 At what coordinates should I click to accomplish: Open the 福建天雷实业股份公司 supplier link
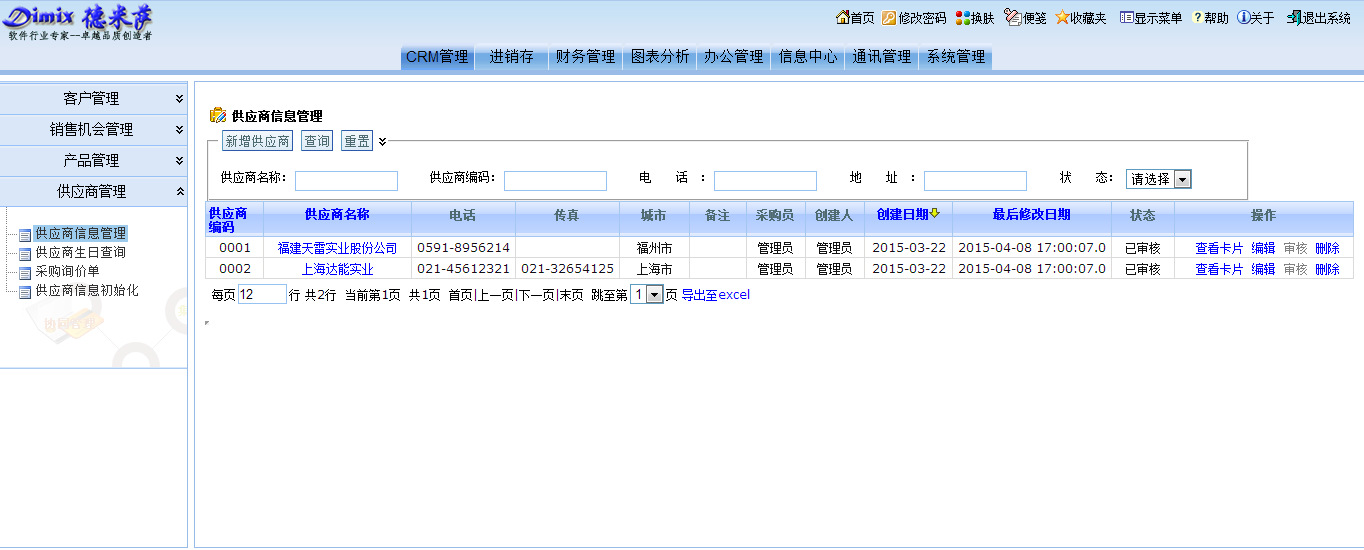[337, 248]
